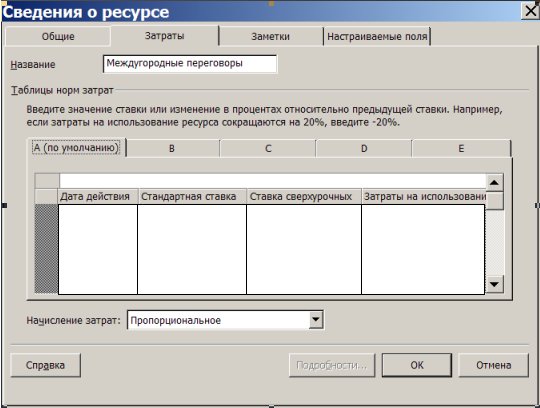
Task: Click the Название field with Междугородные переговоры
Action: click(x=190, y=64)
